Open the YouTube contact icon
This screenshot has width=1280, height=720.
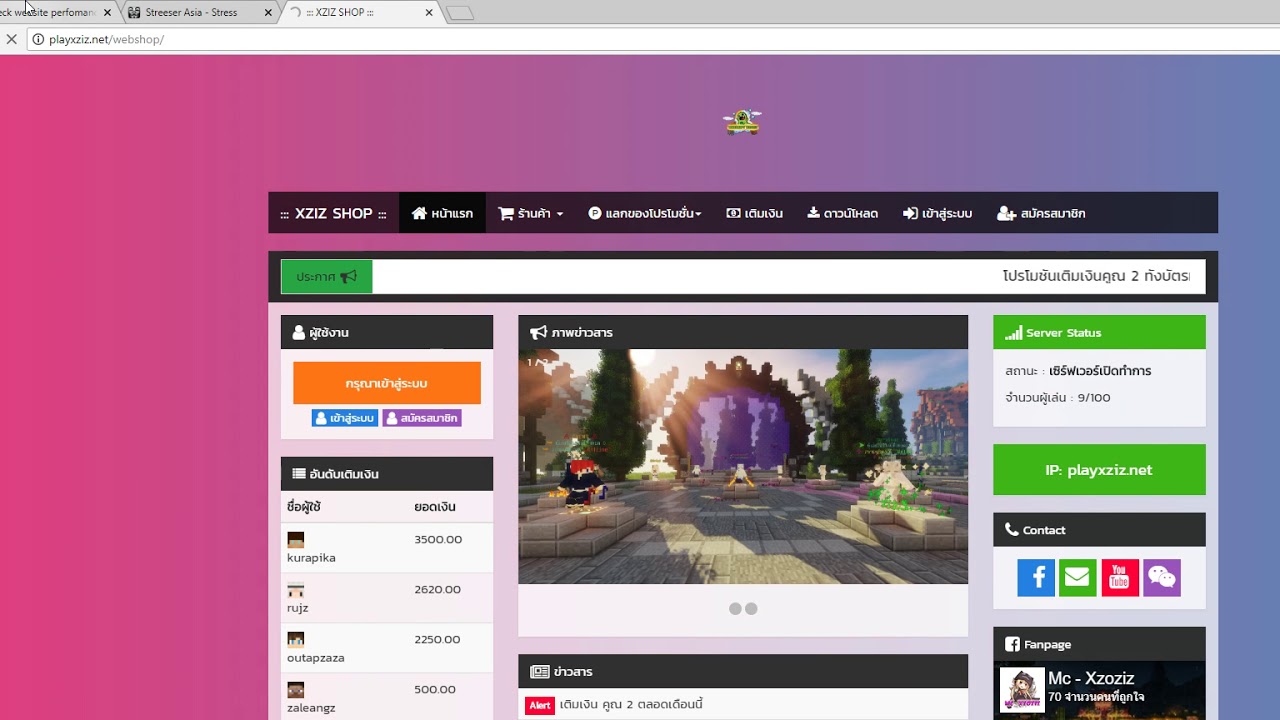[1120, 578]
